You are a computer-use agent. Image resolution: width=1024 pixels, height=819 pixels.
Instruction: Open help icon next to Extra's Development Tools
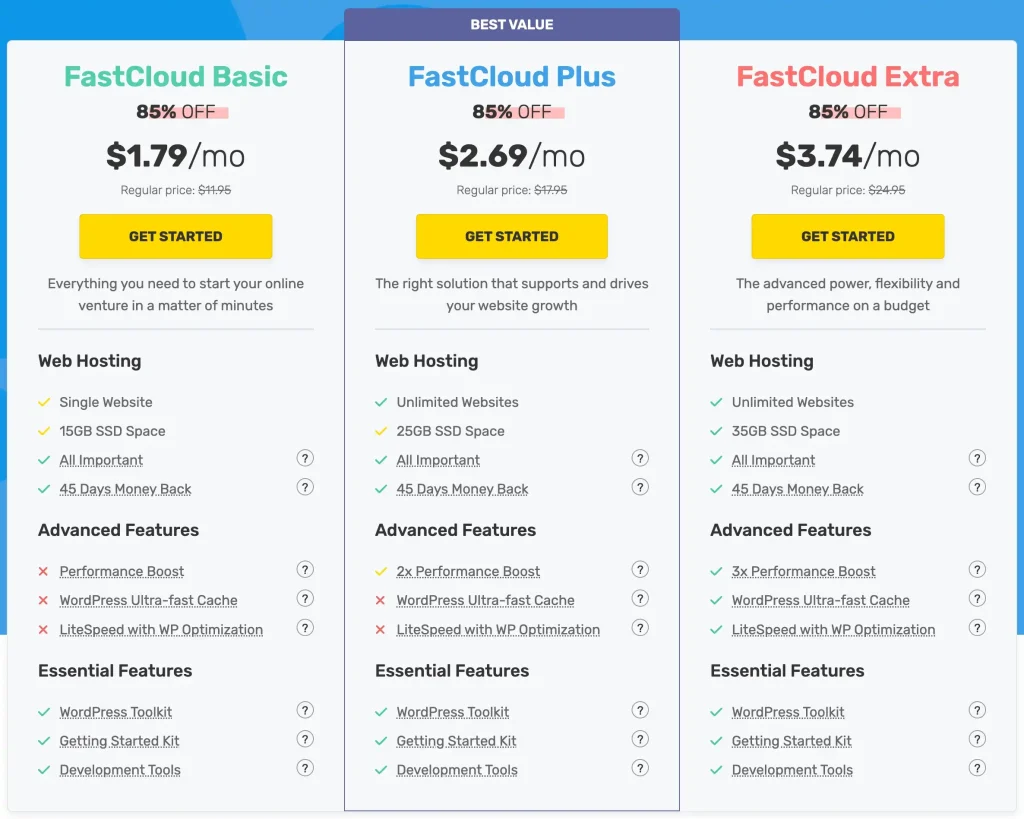click(x=977, y=769)
